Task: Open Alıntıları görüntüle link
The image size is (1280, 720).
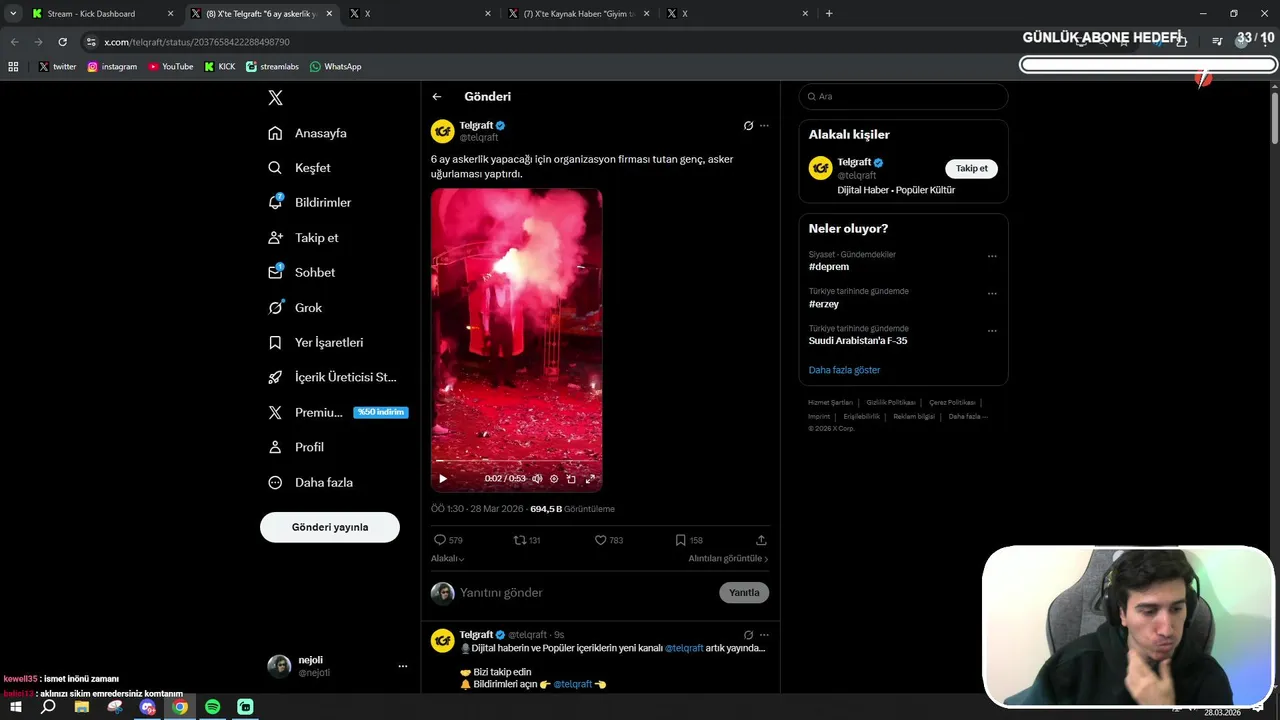Action: [728, 559]
